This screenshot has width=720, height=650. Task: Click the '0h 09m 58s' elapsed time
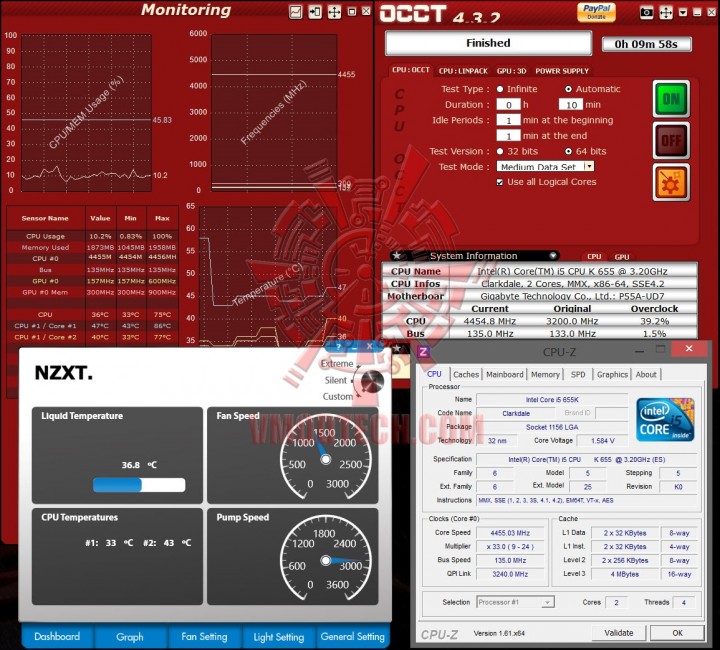646,44
